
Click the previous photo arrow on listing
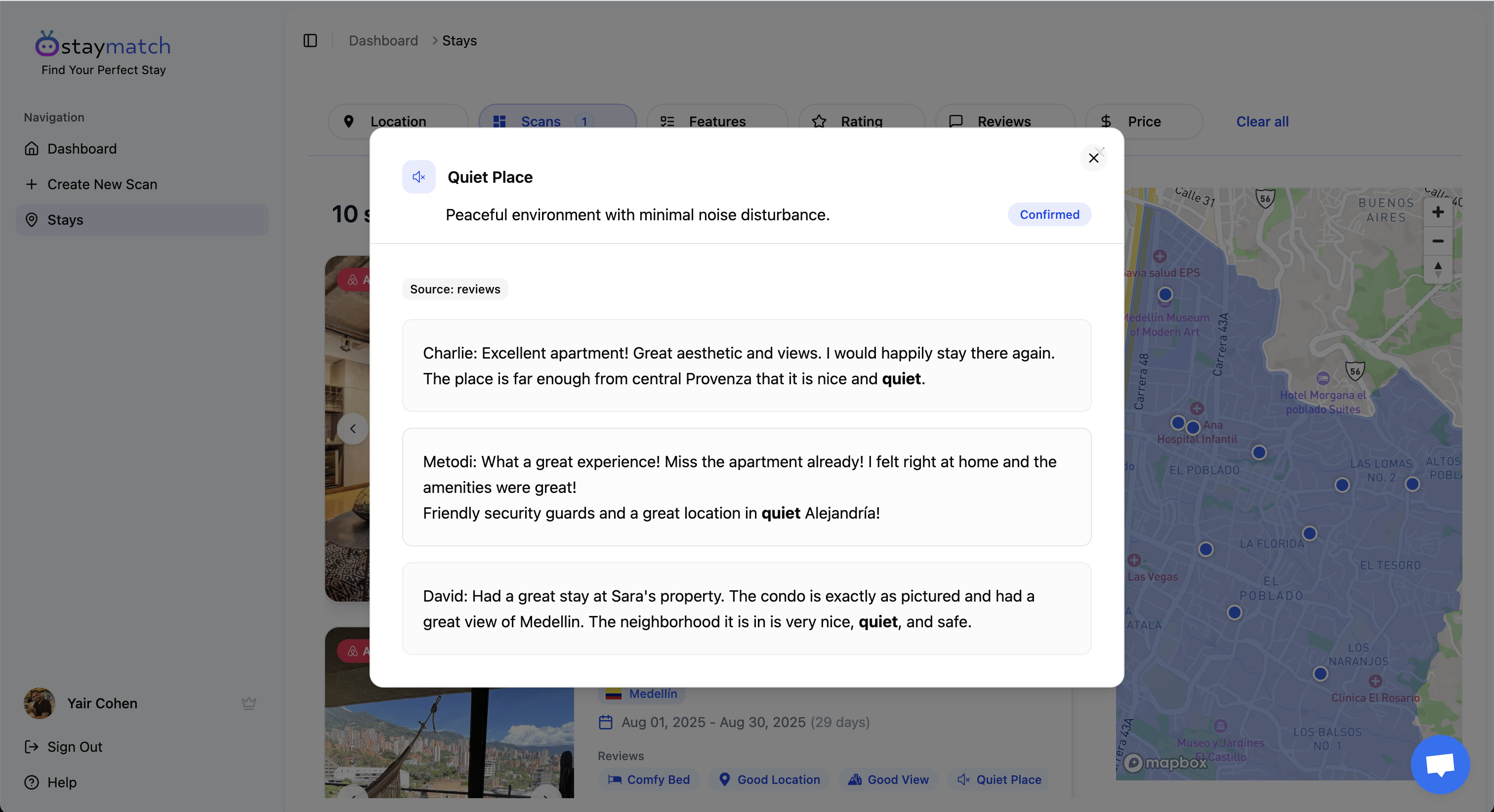coord(353,429)
